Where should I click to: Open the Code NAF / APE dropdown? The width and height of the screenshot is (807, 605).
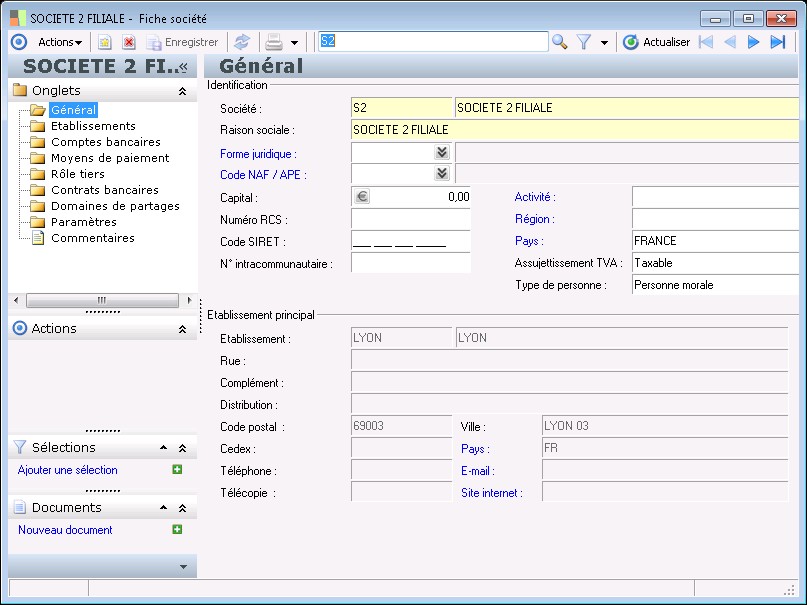click(441, 174)
